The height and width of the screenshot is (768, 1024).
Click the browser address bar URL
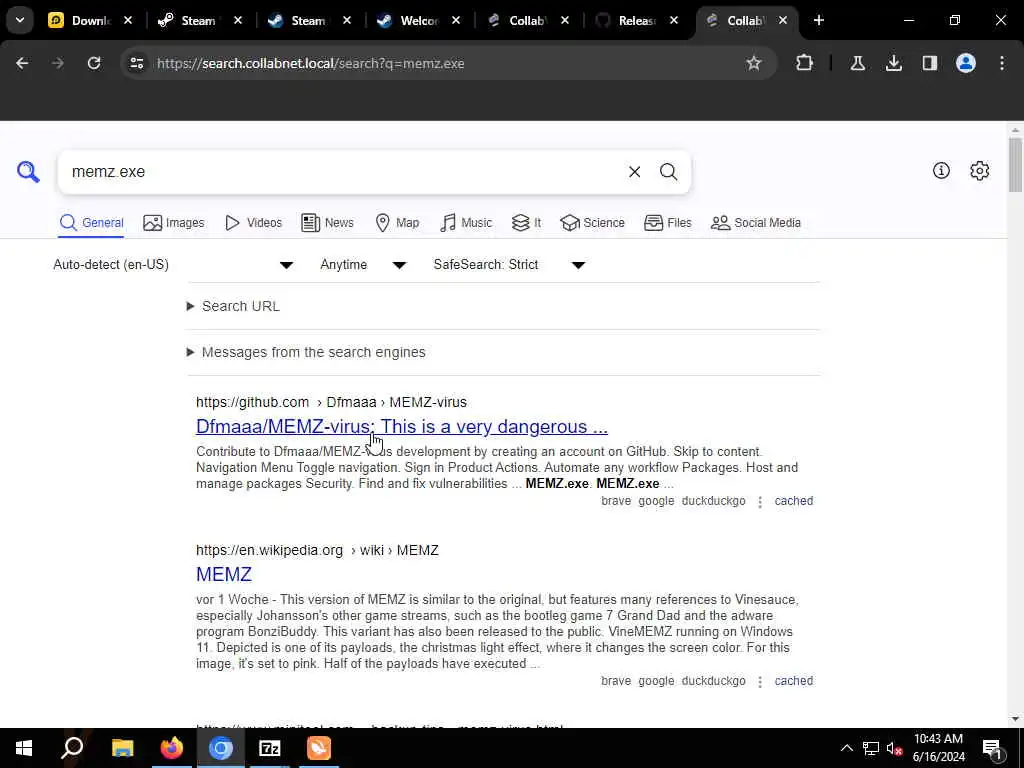point(311,63)
